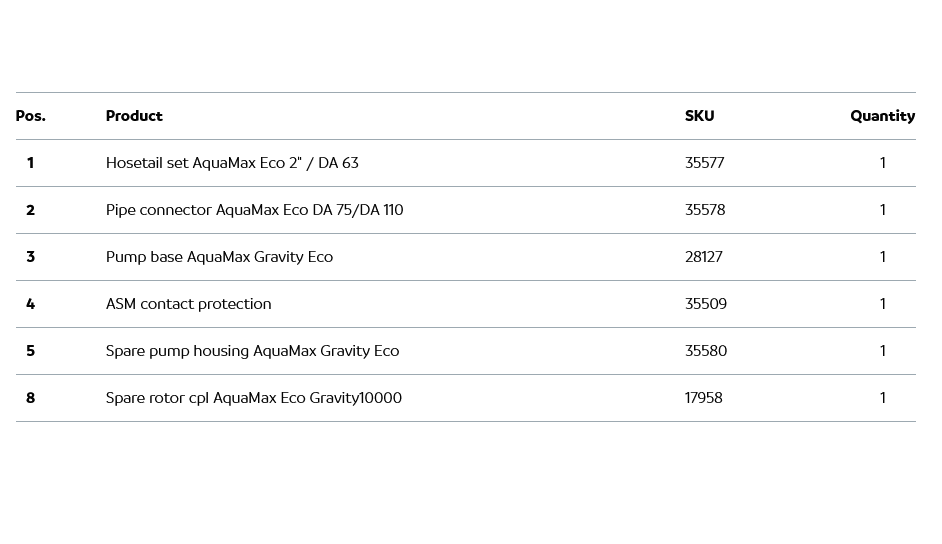Click the Product column header
This screenshot has height=544, width=942.
click(134, 116)
